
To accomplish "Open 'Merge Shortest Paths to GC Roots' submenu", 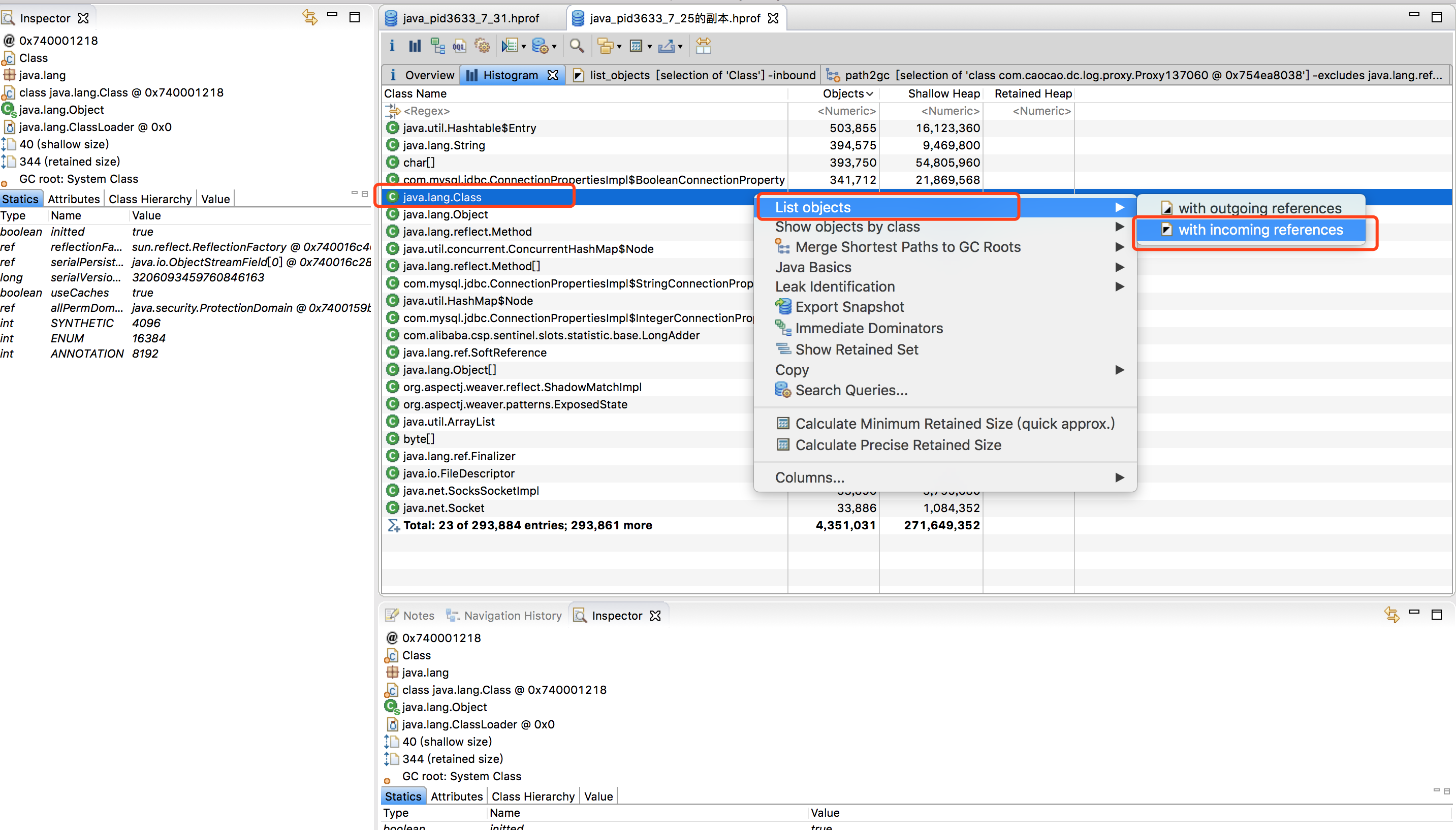I will coord(944,247).
